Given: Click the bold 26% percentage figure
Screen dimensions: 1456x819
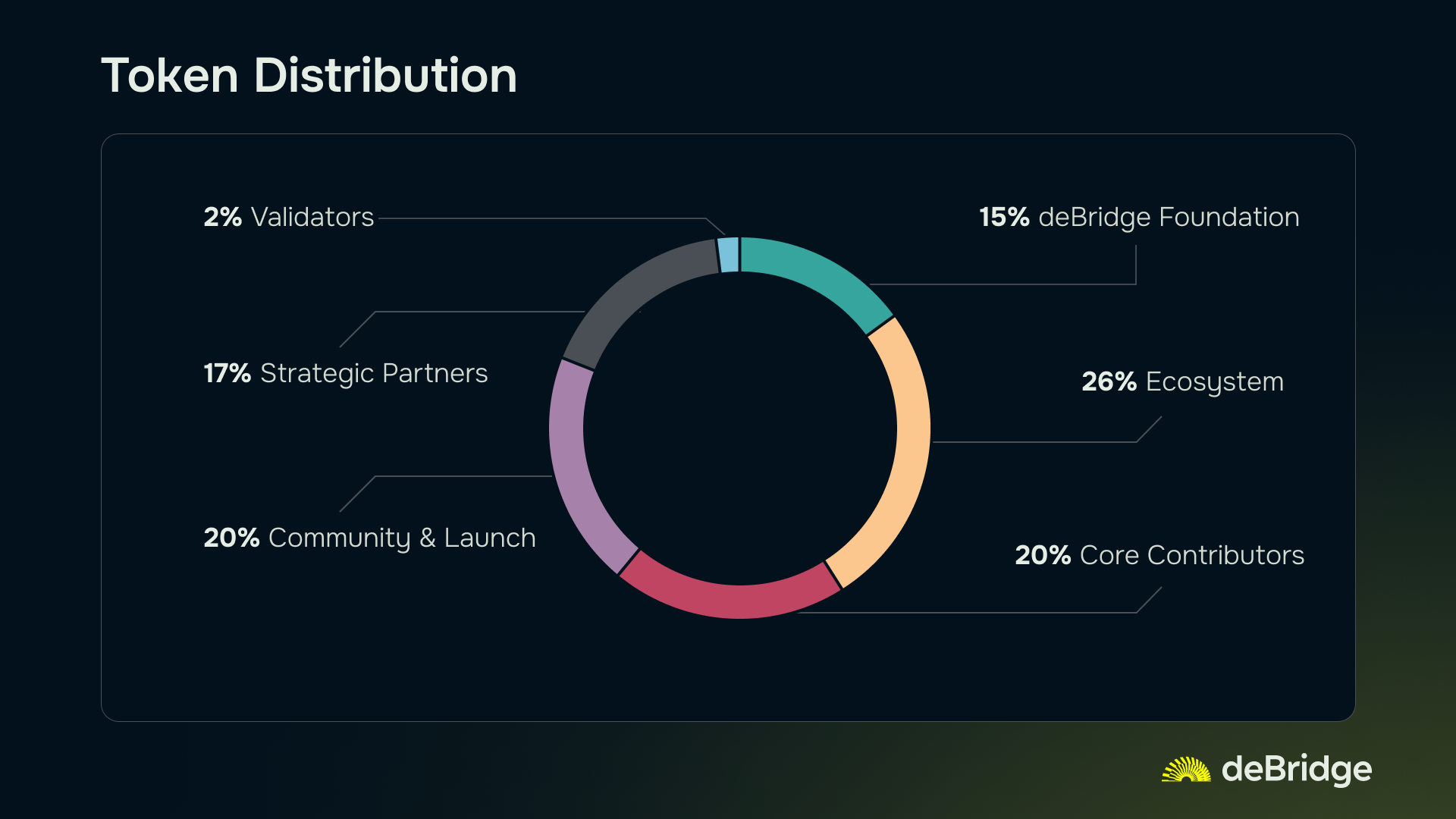Looking at the screenshot, I should [1109, 381].
